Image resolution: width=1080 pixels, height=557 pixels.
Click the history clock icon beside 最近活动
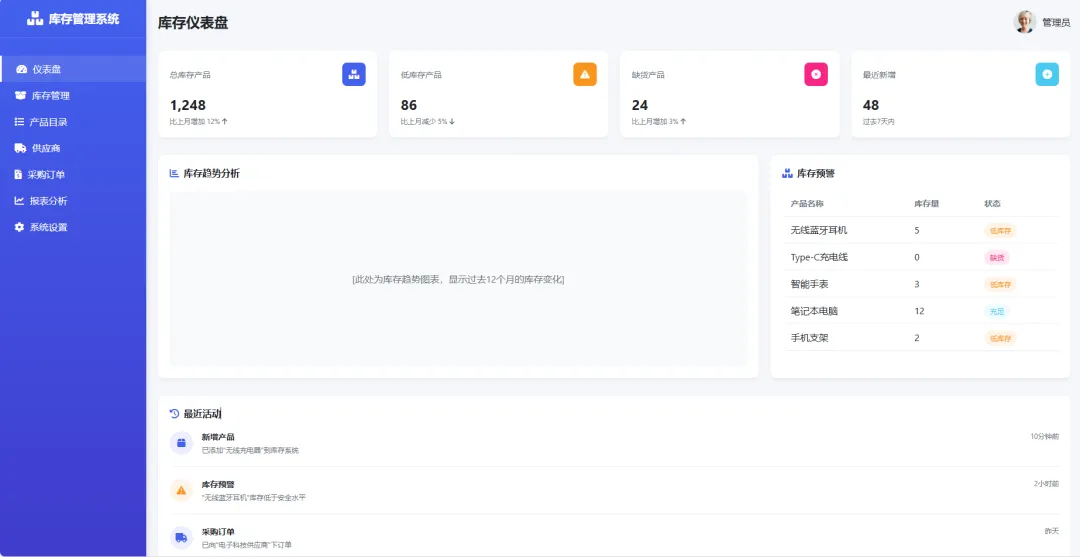(x=174, y=414)
